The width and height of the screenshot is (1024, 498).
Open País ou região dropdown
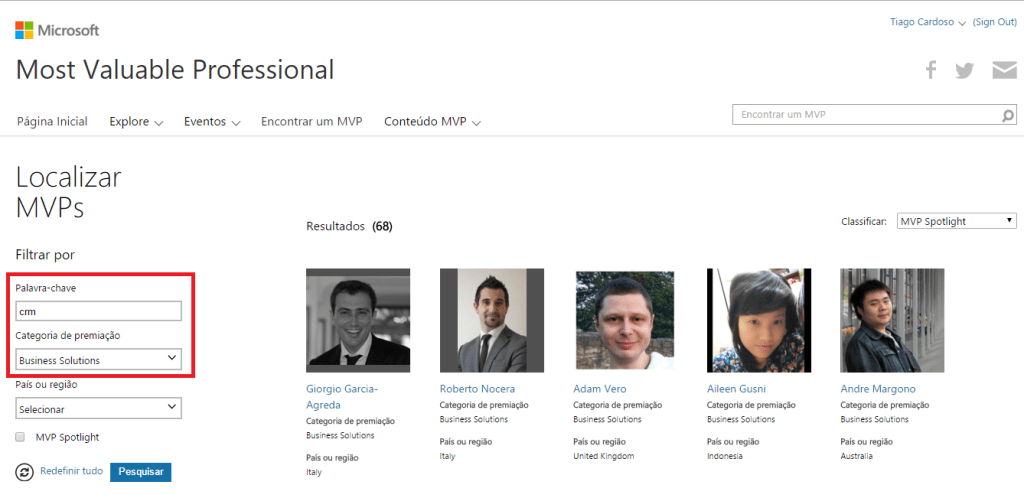click(x=99, y=408)
